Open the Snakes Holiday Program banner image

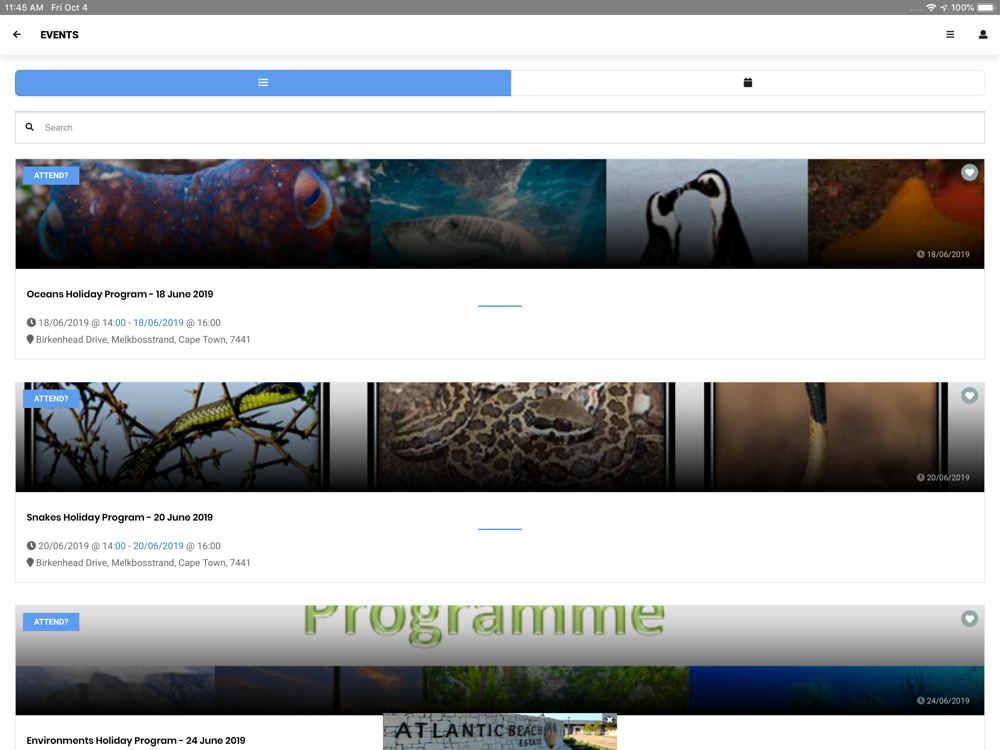click(x=500, y=437)
